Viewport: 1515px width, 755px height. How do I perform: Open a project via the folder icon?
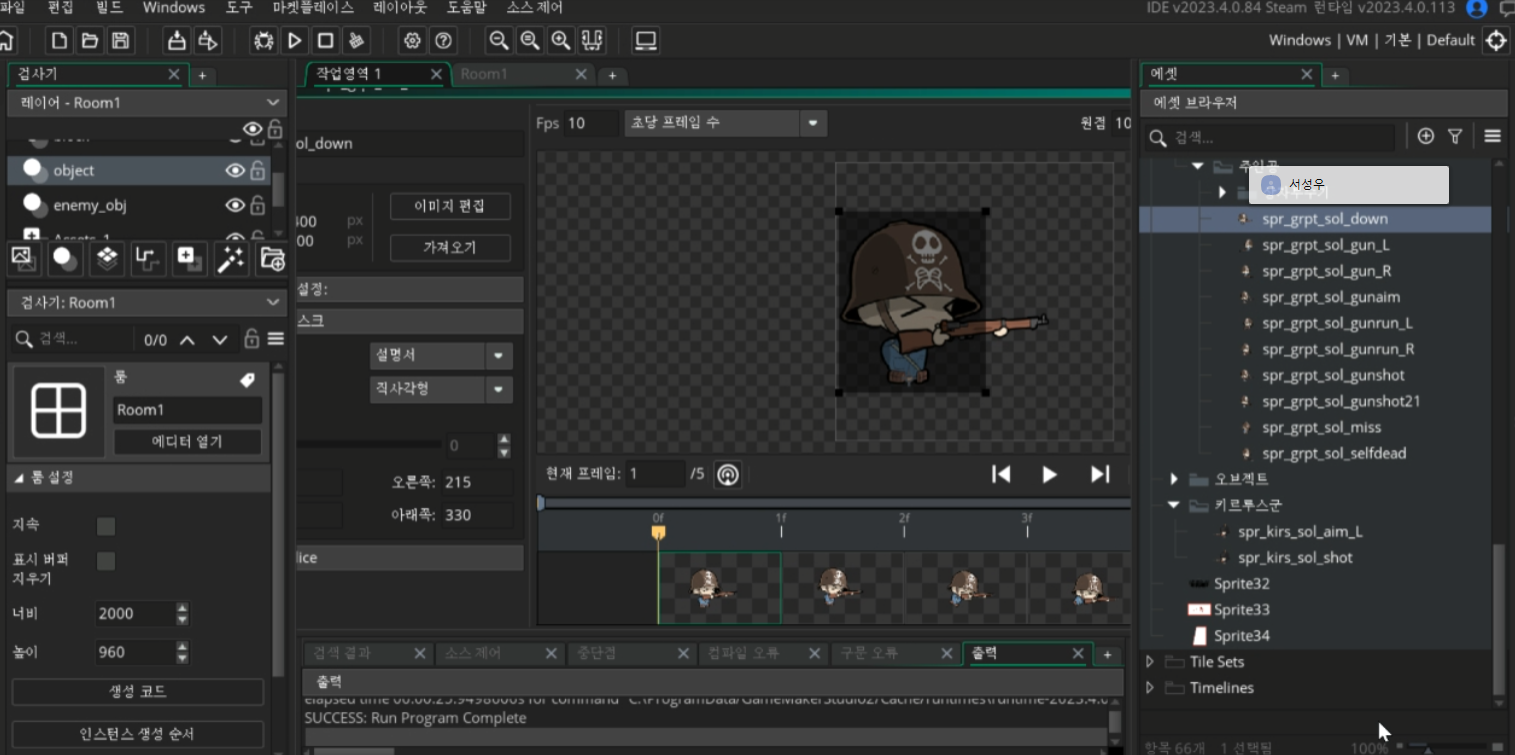pyautogui.click(x=90, y=41)
